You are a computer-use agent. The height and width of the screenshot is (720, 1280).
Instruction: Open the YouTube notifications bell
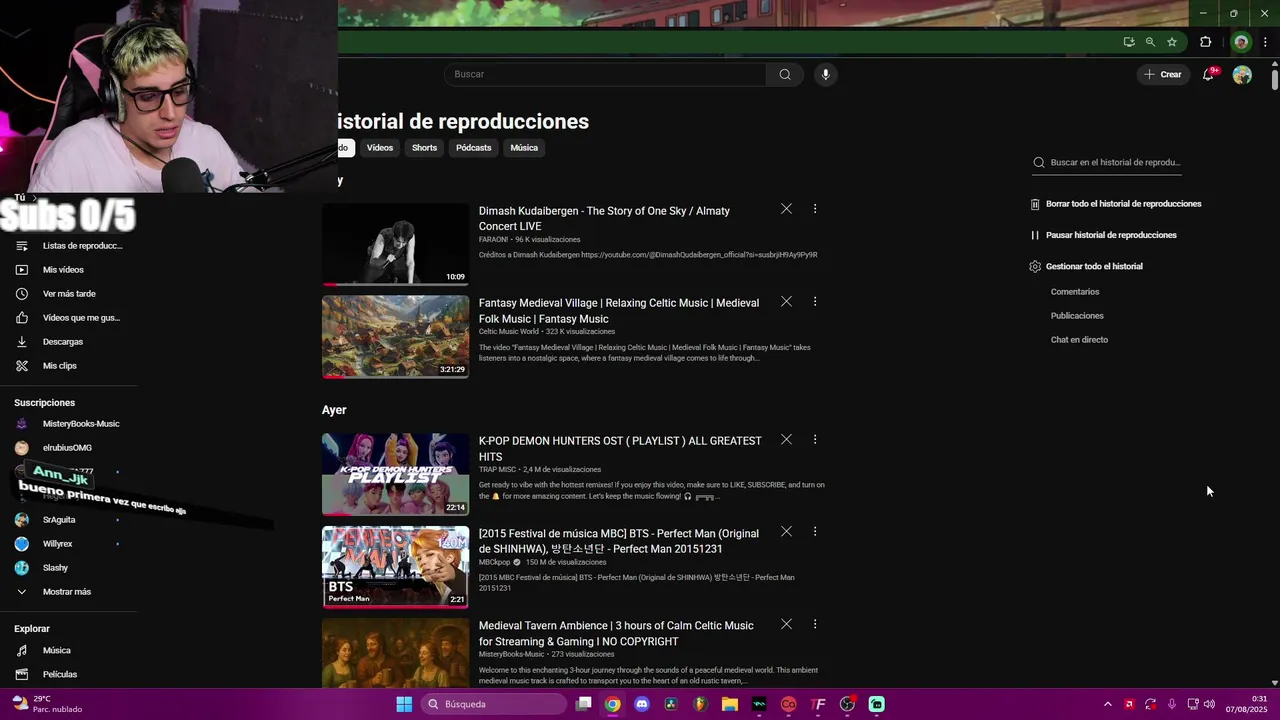(1208, 74)
